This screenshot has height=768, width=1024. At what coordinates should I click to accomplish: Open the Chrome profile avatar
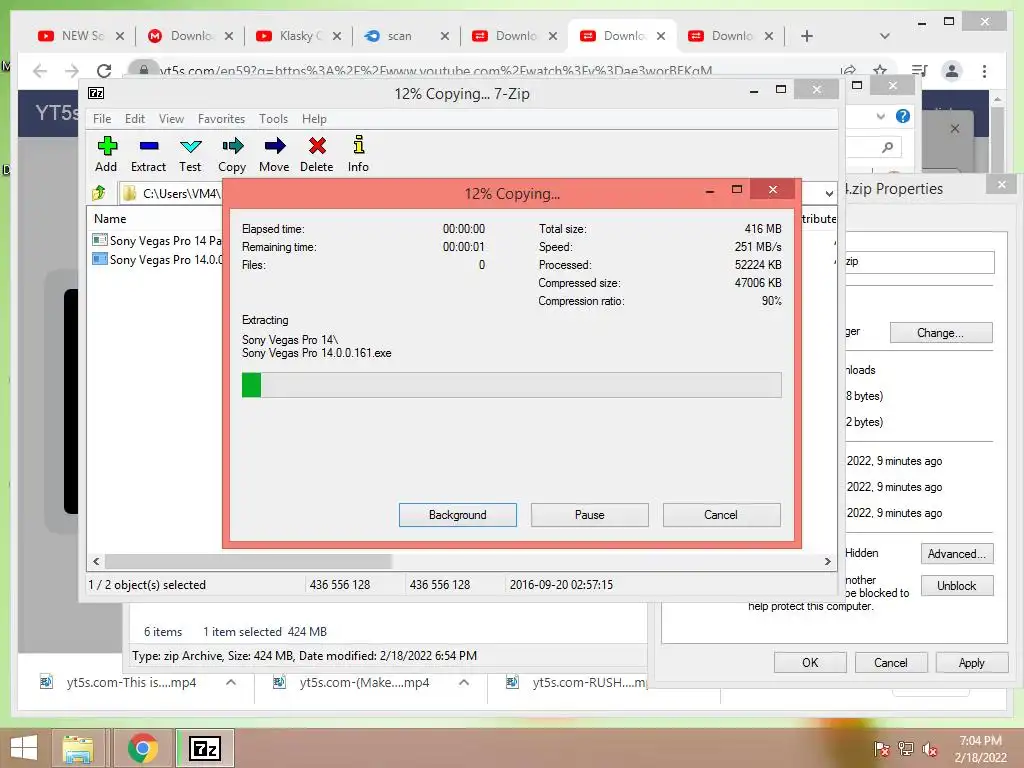click(x=952, y=71)
